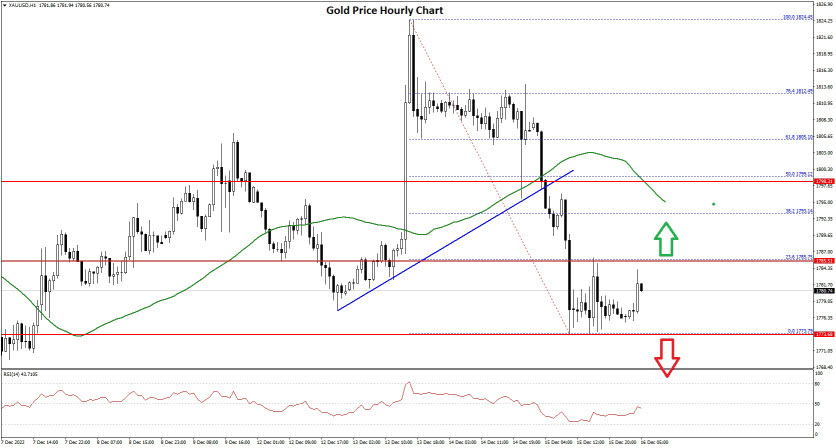Click the 1818.95 price axis label
This screenshot has height=448, width=836.
[824, 54]
